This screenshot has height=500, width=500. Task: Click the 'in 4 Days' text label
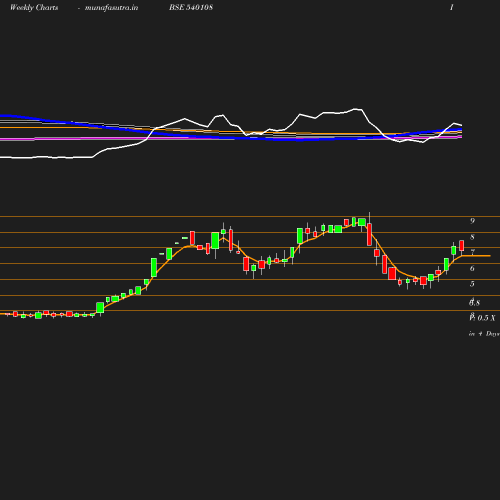[x=484, y=334]
